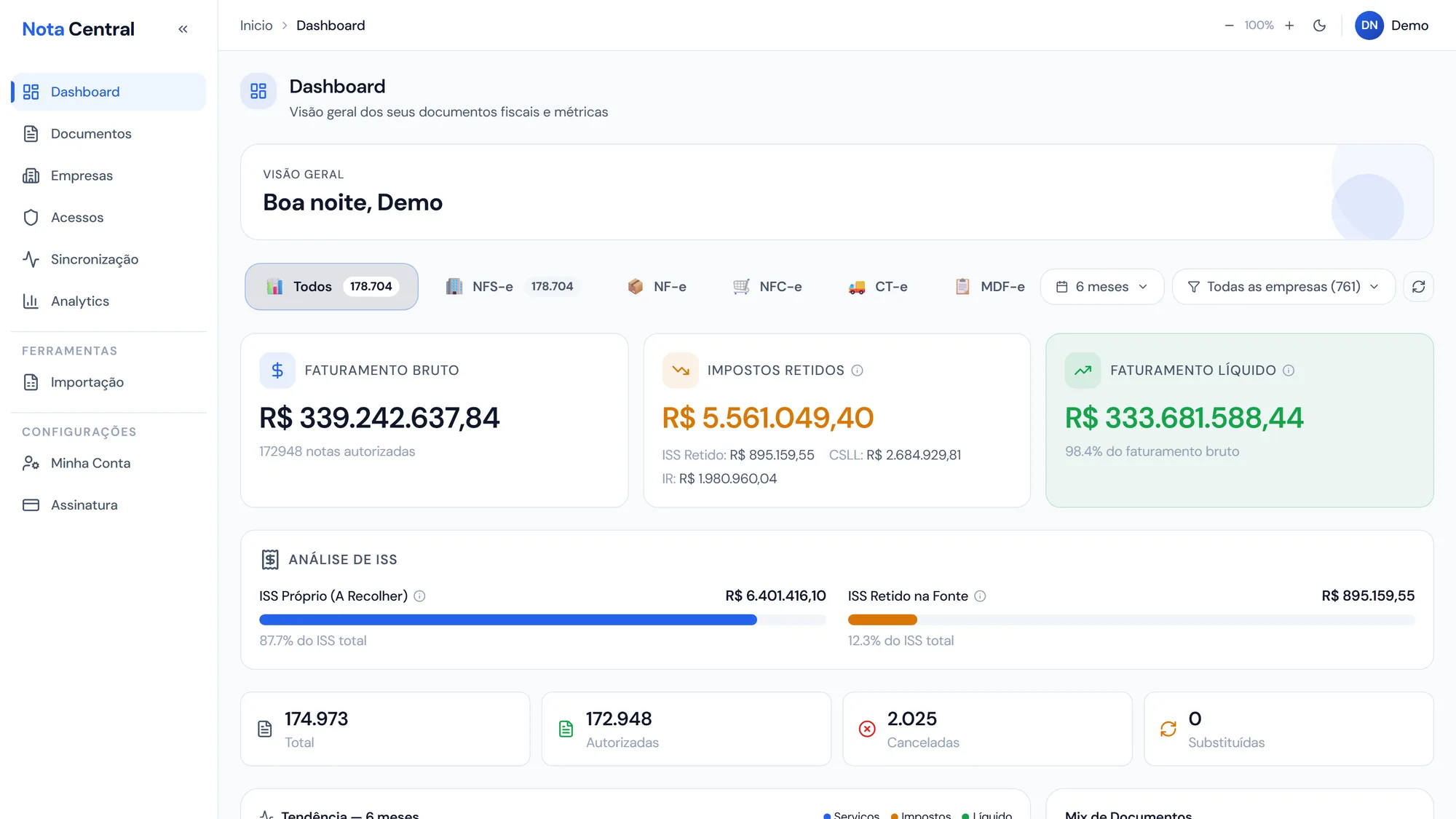Screen dimensions: 1456x819
Task: Zoom in with the plus icon
Action: pos(1289,25)
